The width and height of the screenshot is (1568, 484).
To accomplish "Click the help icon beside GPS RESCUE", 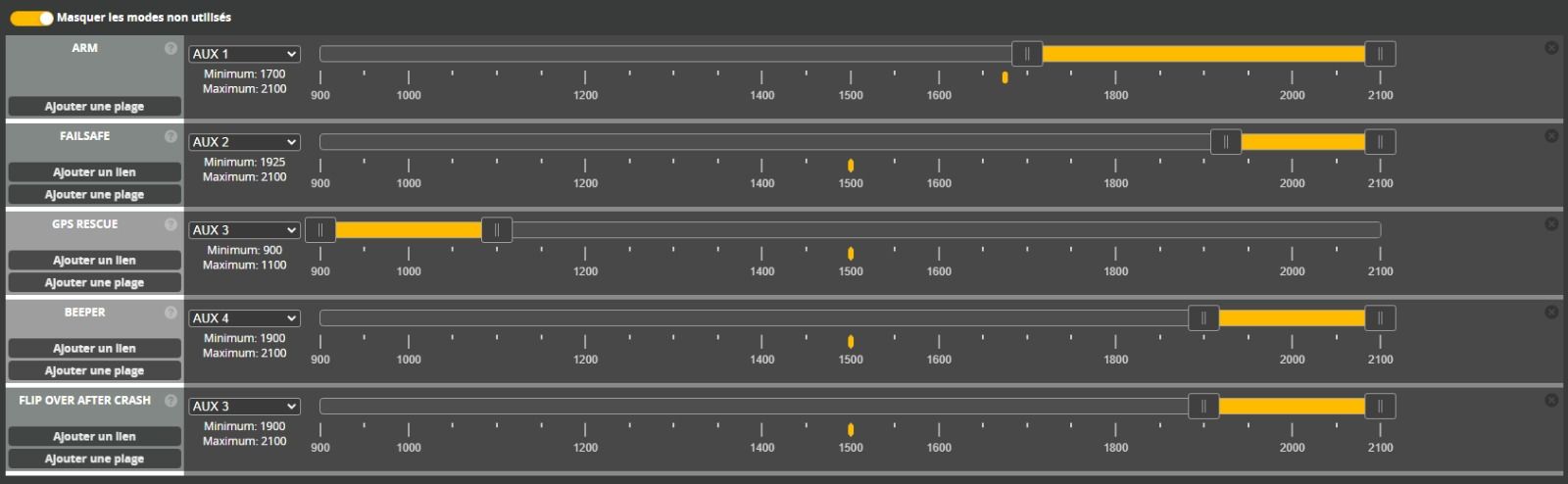I will [171, 224].
